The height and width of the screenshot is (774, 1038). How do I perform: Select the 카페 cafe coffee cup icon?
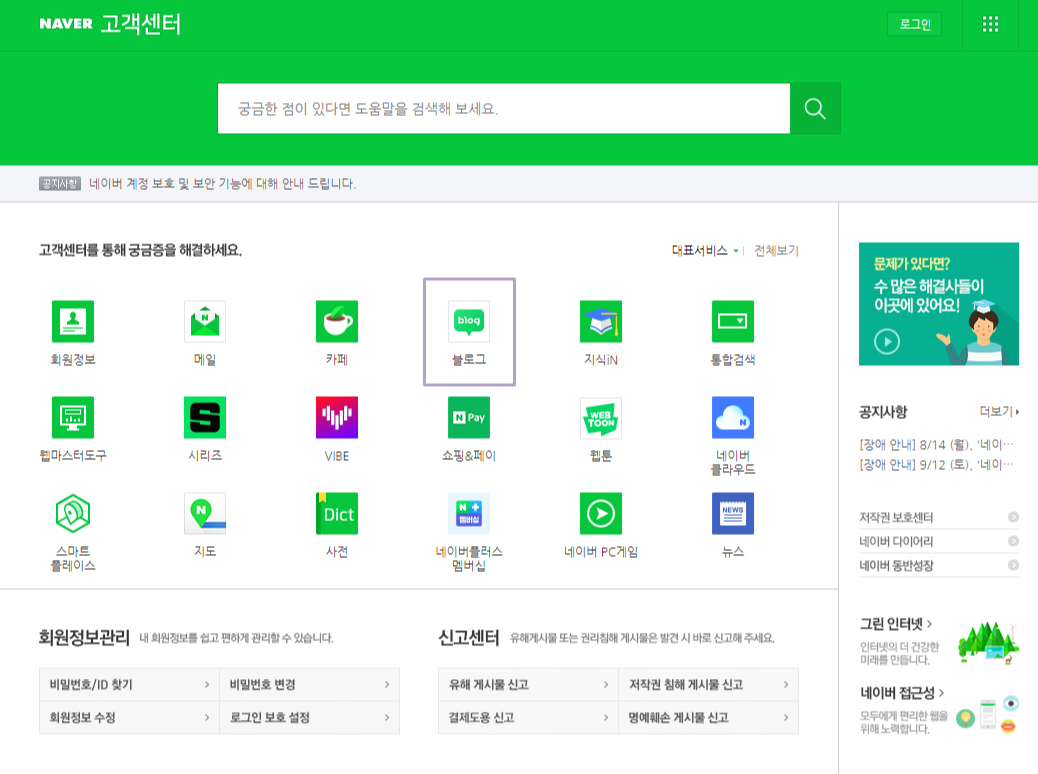coord(337,321)
